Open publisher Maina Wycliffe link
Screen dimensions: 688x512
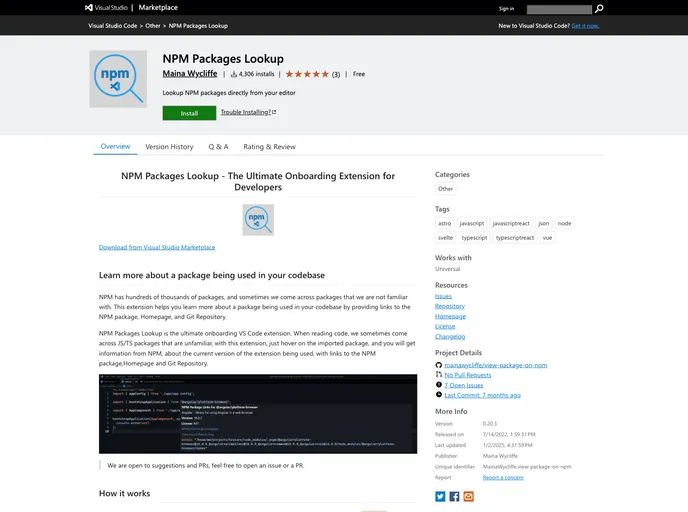pyautogui.click(x=190, y=74)
